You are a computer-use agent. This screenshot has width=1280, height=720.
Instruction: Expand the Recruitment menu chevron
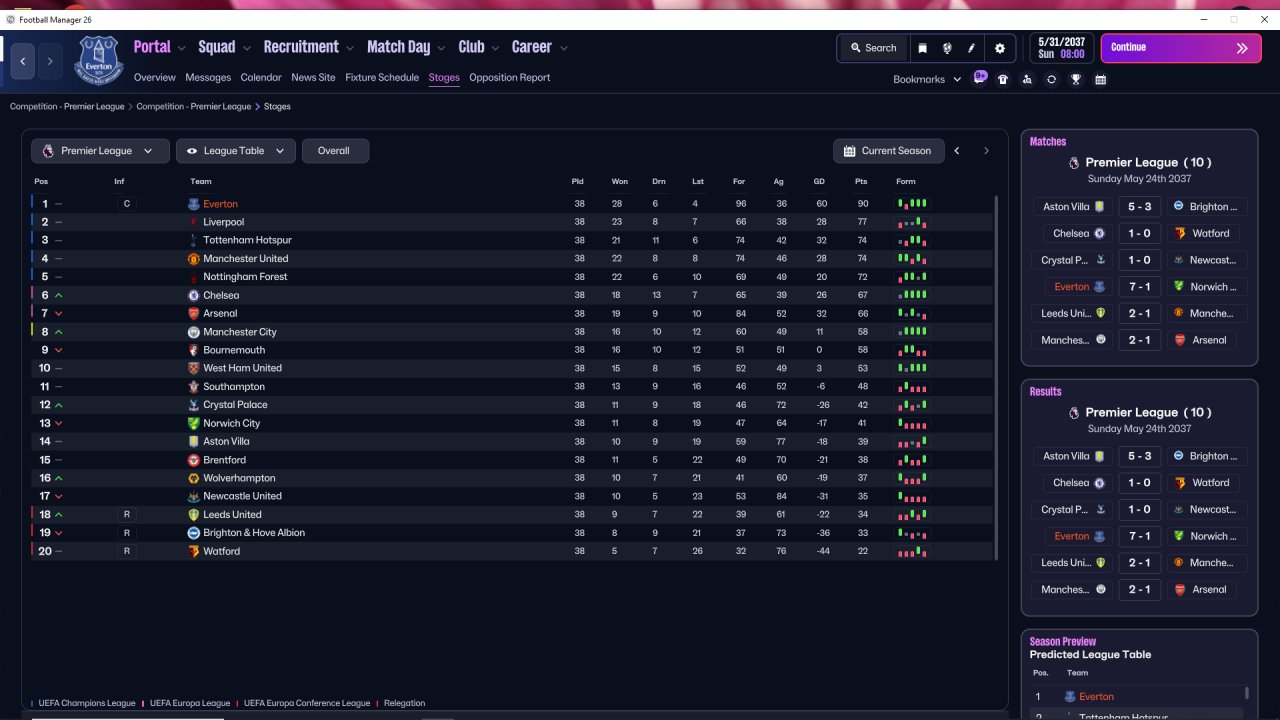[350, 48]
